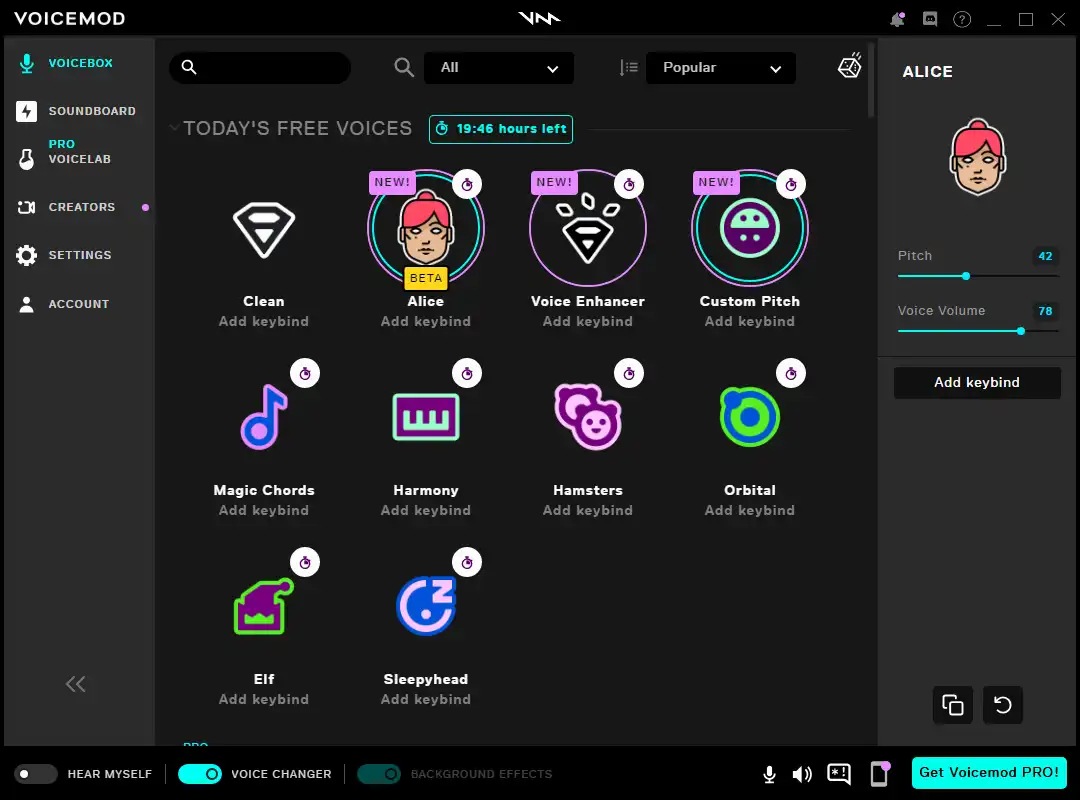Click the Voice Volume value 78
Image resolution: width=1080 pixels, height=800 pixels.
tap(1045, 311)
